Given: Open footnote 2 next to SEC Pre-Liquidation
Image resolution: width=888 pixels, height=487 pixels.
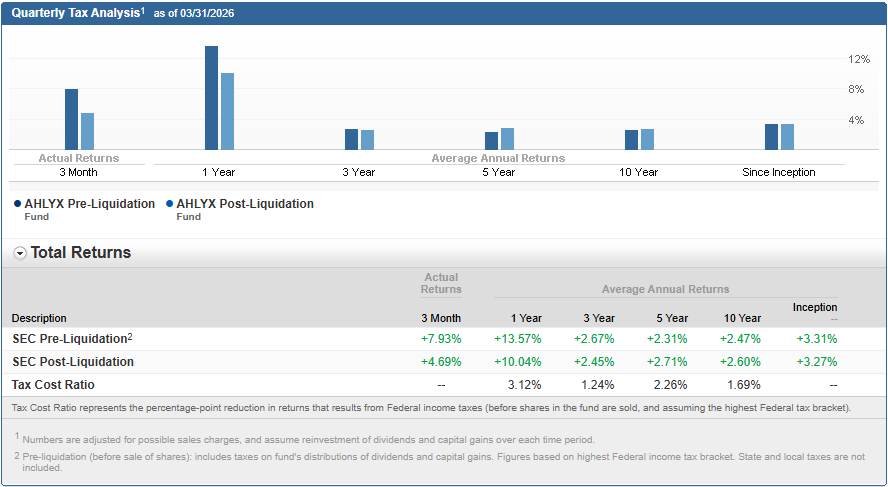Looking at the screenshot, I should click(130, 336).
